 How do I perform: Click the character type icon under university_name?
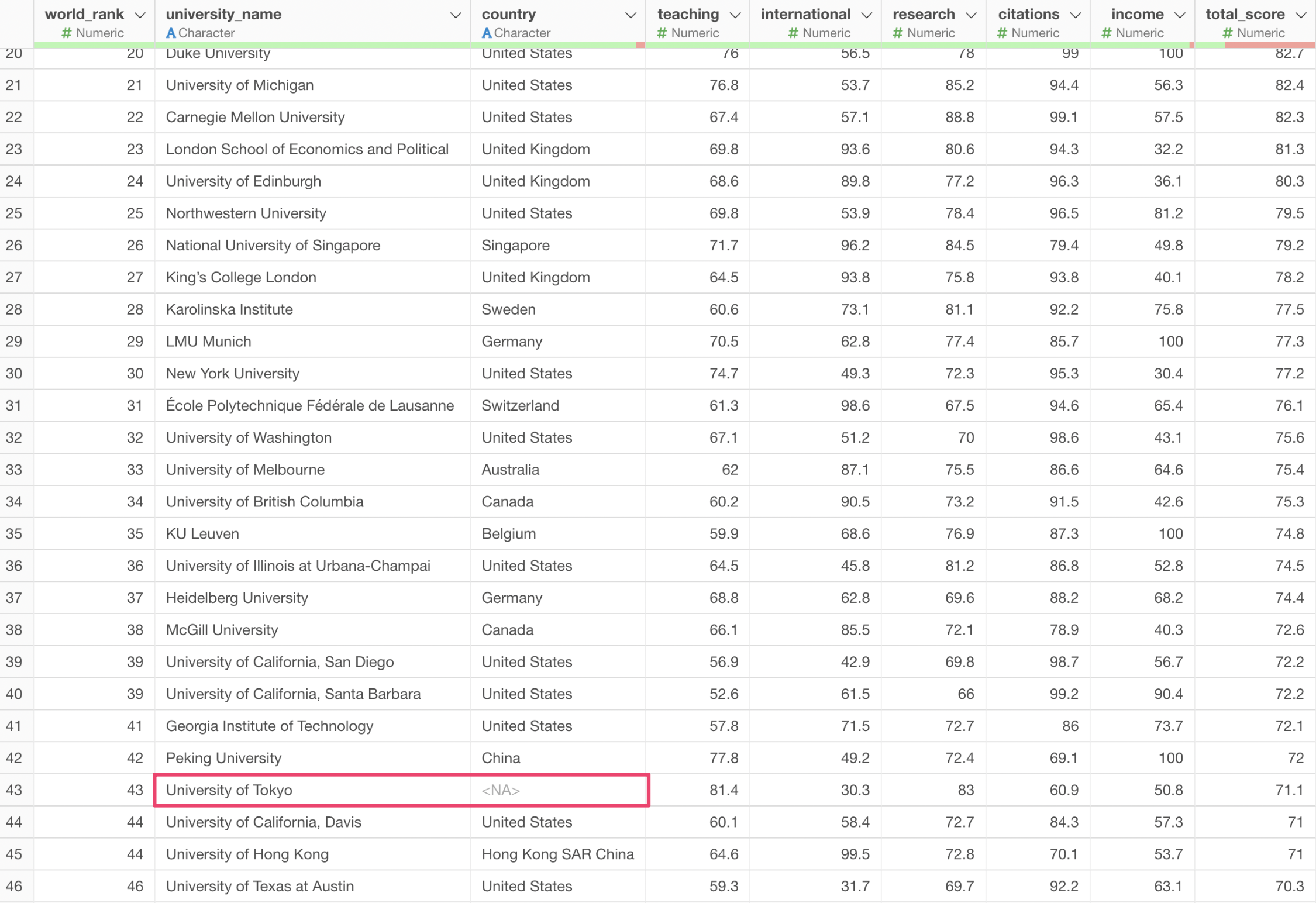(171, 33)
